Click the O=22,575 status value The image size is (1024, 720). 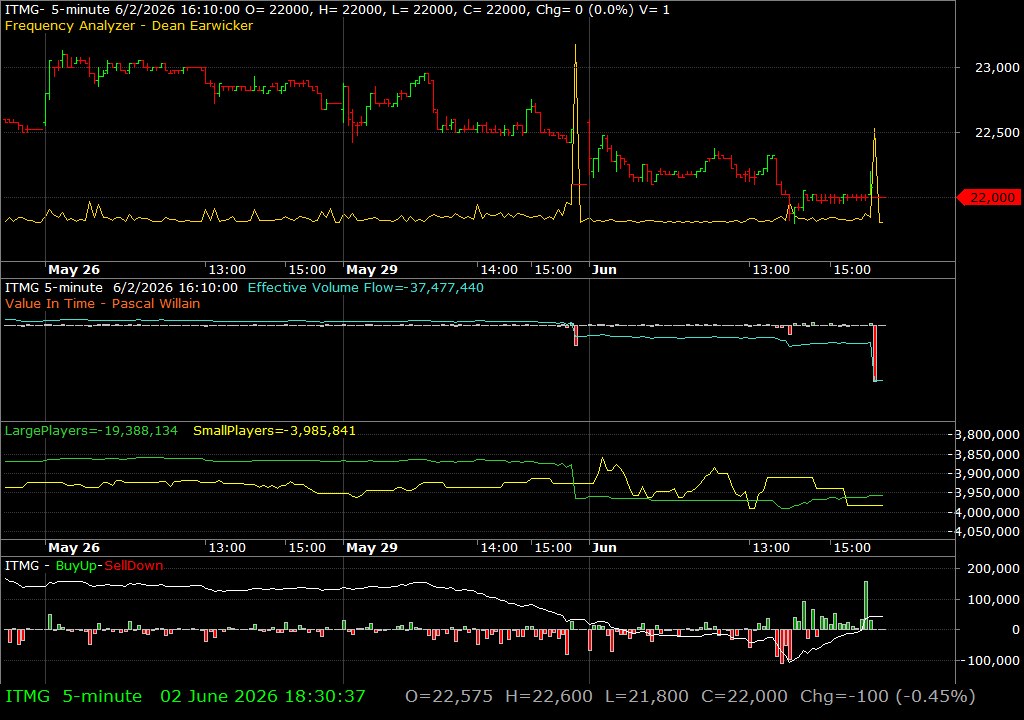(x=449, y=696)
